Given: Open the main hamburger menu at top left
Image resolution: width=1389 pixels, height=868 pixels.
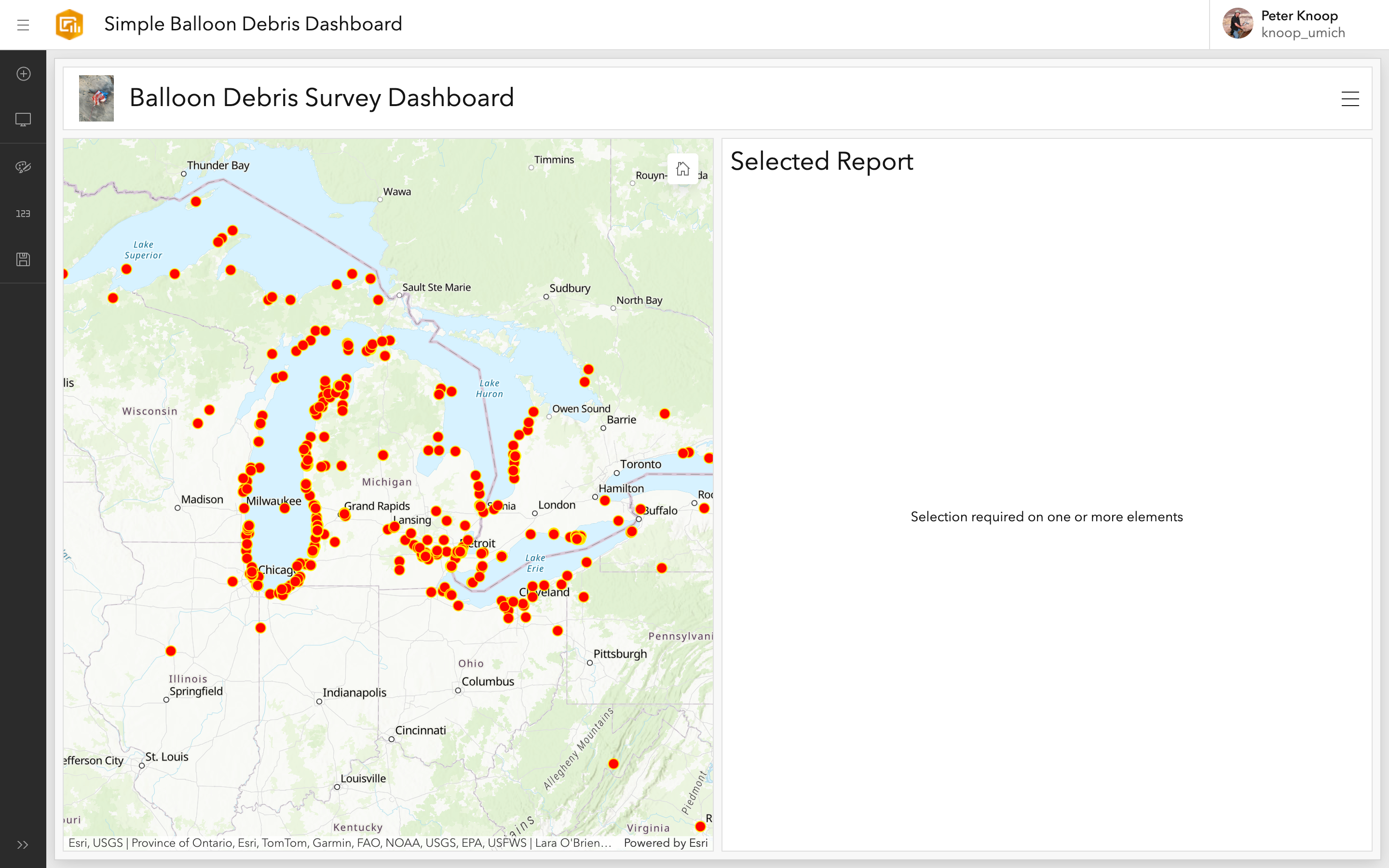Looking at the screenshot, I should pyautogui.click(x=23, y=25).
